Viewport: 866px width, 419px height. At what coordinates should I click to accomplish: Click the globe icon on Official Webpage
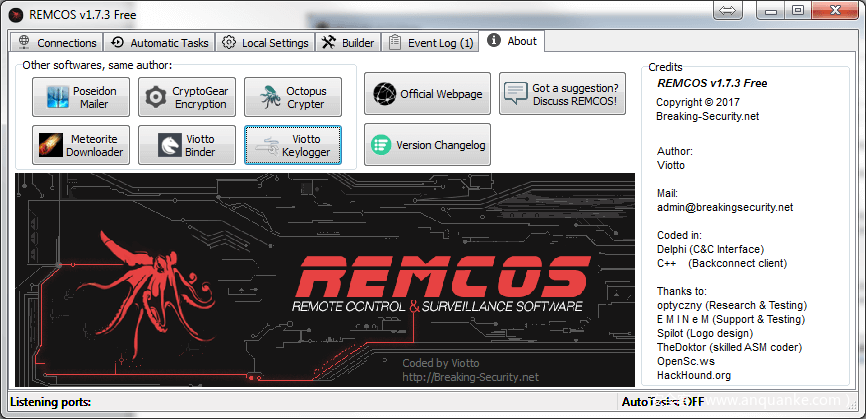point(384,94)
